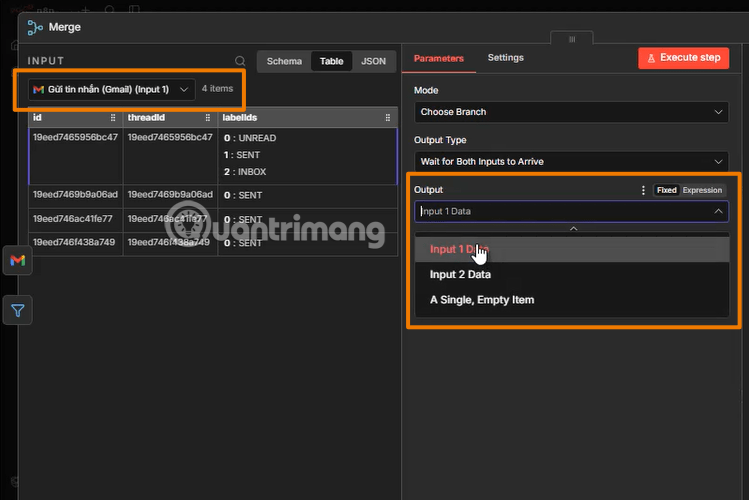Open the Settings tab
The width and height of the screenshot is (749, 500).
[x=505, y=58]
